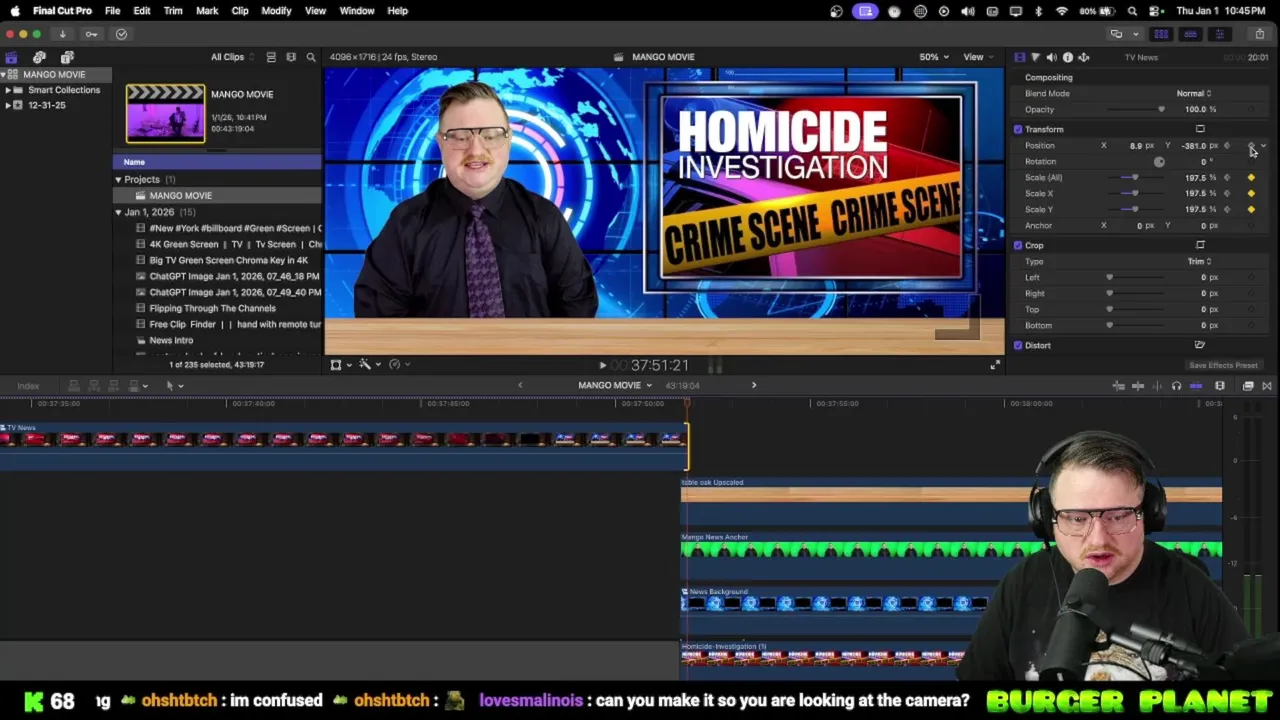Click the Crop onscreen controls icon
This screenshot has height=720, width=1280.
pyautogui.click(x=1200, y=245)
